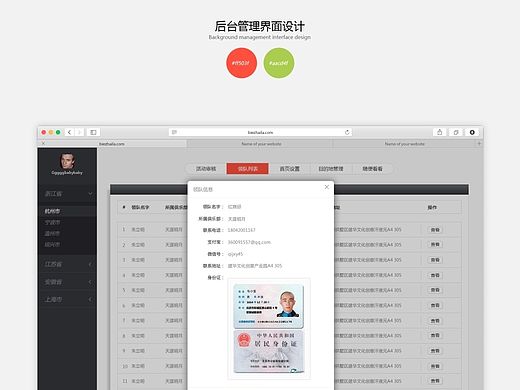Click the 领队名字 column header in table
This screenshot has height=390, width=520.
(x=140, y=207)
